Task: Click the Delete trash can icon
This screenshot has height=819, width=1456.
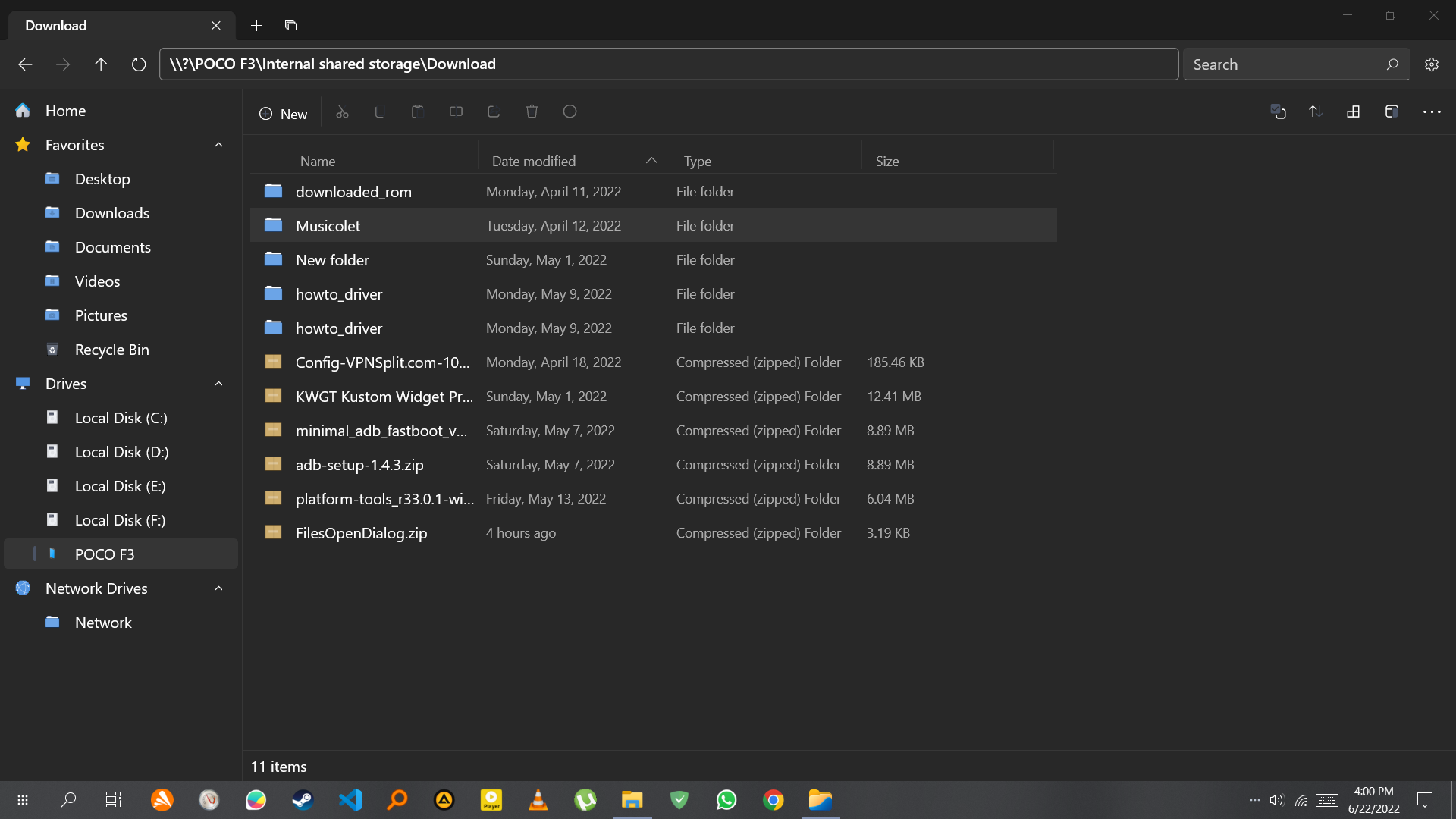Action: (x=532, y=112)
